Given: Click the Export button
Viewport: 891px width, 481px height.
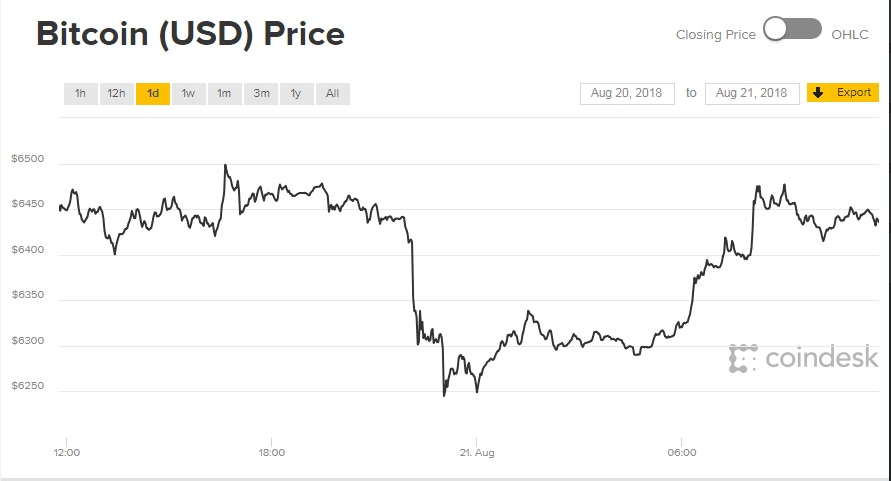Looking at the screenshot, I should (843, 93).
